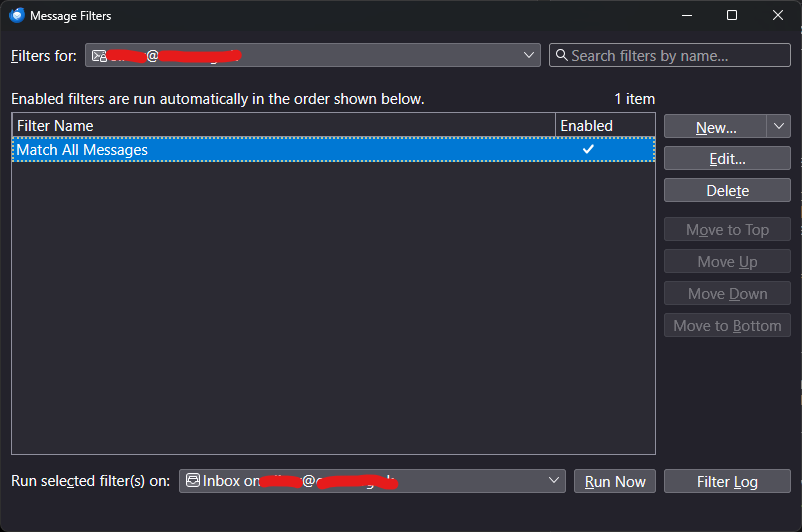
Task: Click the Move Down button
Action: 727,294
